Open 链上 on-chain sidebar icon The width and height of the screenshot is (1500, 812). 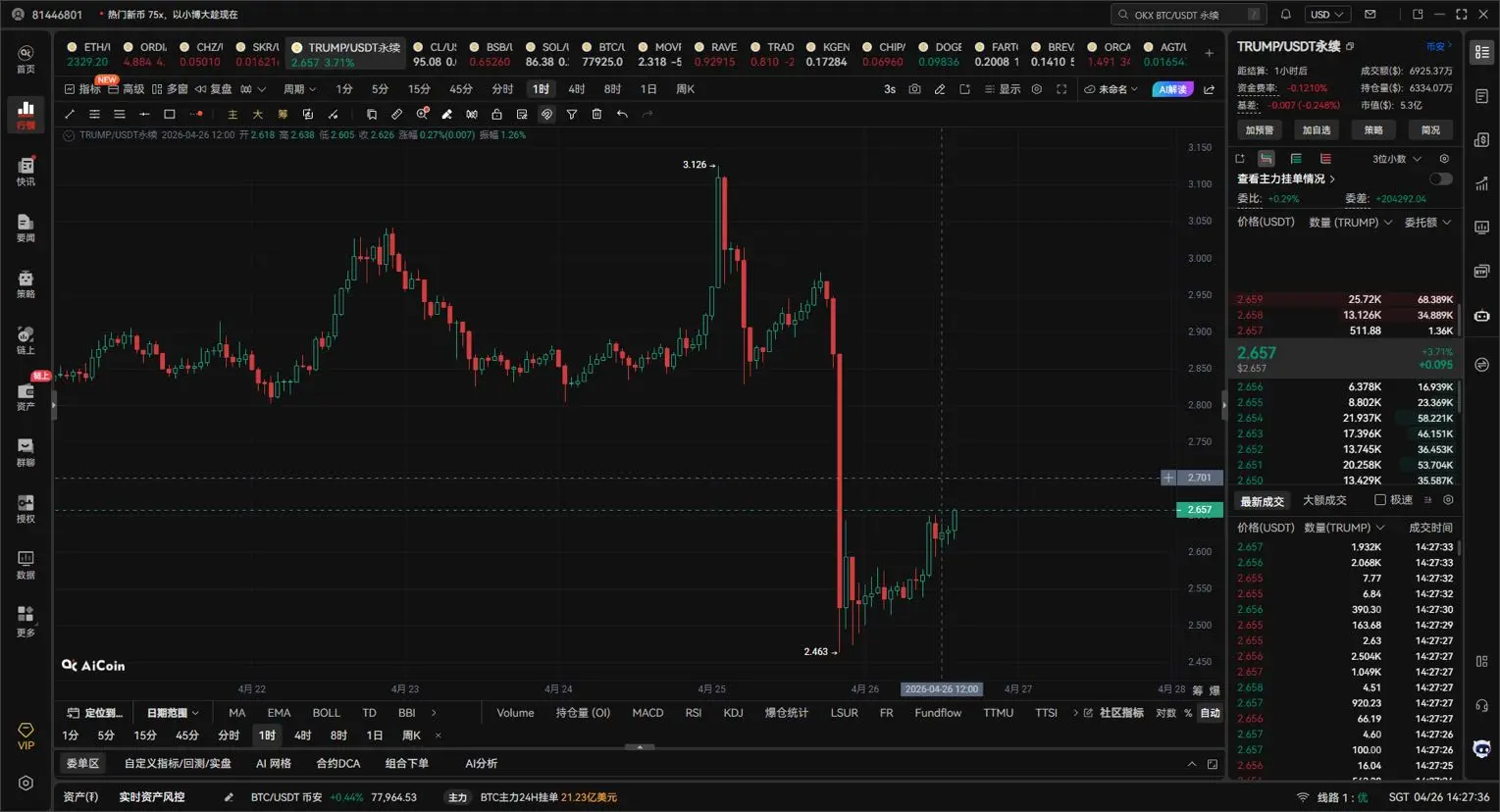point(26,340)
